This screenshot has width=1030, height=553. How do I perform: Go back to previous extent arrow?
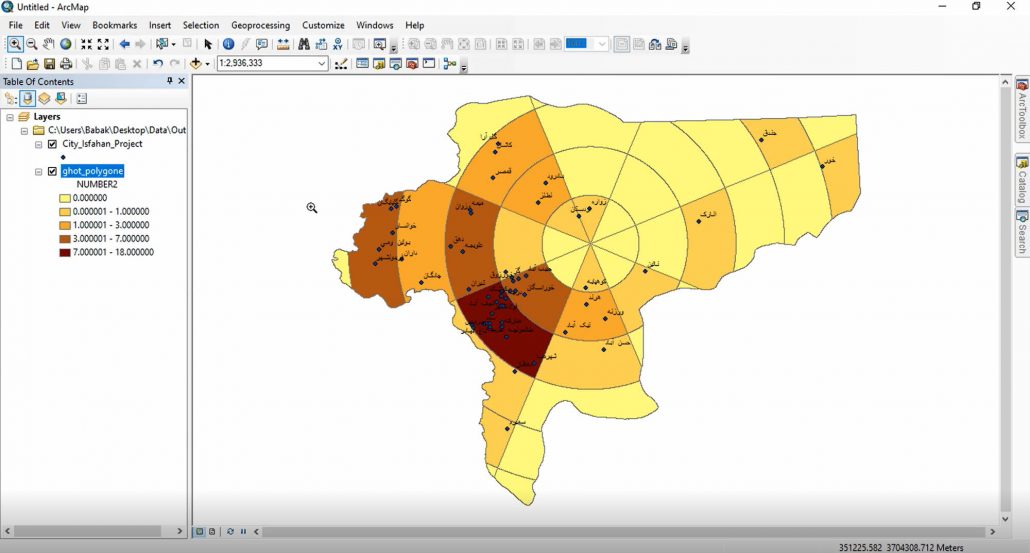coord(124,44)
